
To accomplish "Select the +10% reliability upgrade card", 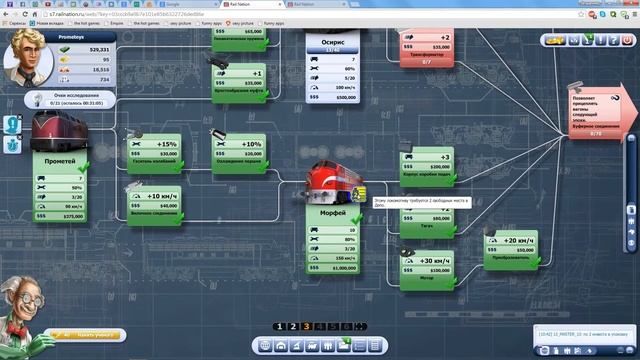I will click(239, 154).
